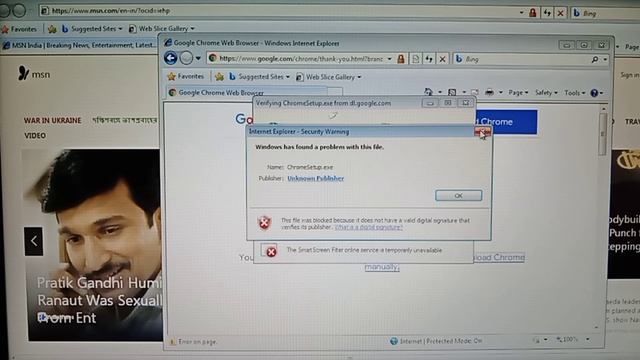The width and height of the screenshot is (640, 360).
Task: Open Web Slice Gallery in the MSN window
Action: (x=162, y=29)
